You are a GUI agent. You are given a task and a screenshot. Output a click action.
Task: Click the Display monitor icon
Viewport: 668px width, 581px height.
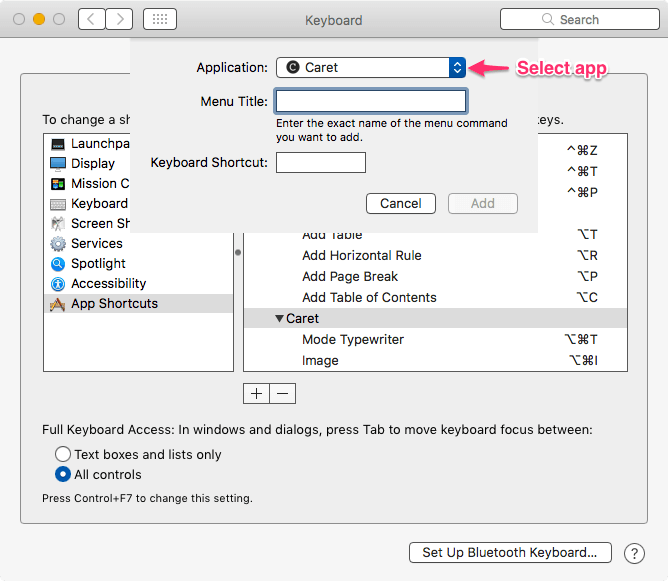point(58,164)
